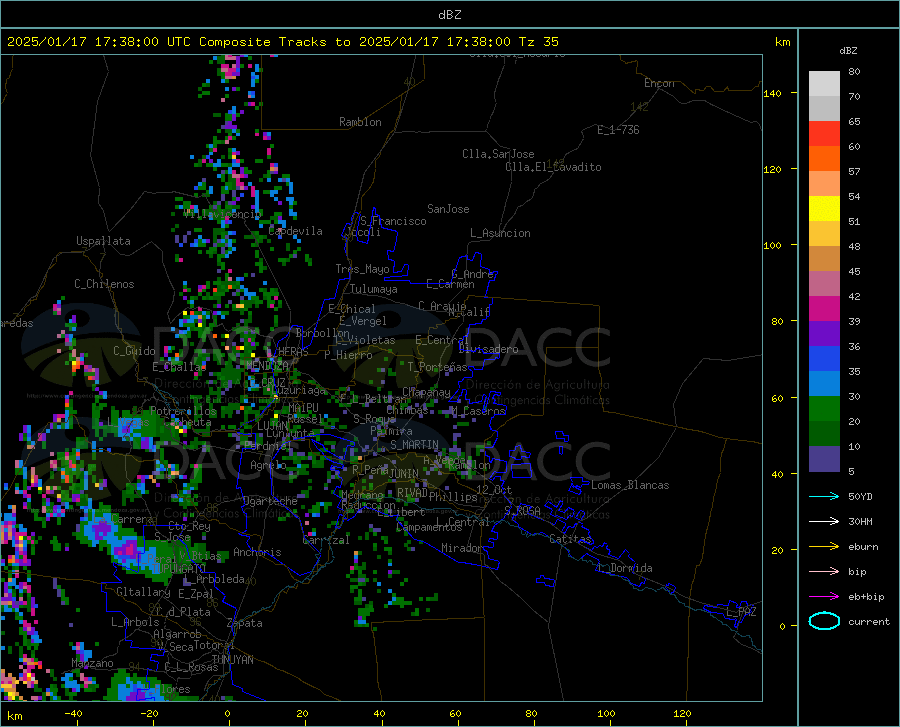Image resolution: width=900 pixels, height=727 pixels.
Task: Click the purple radar cell near Carrera
Action: coord(102,529)
